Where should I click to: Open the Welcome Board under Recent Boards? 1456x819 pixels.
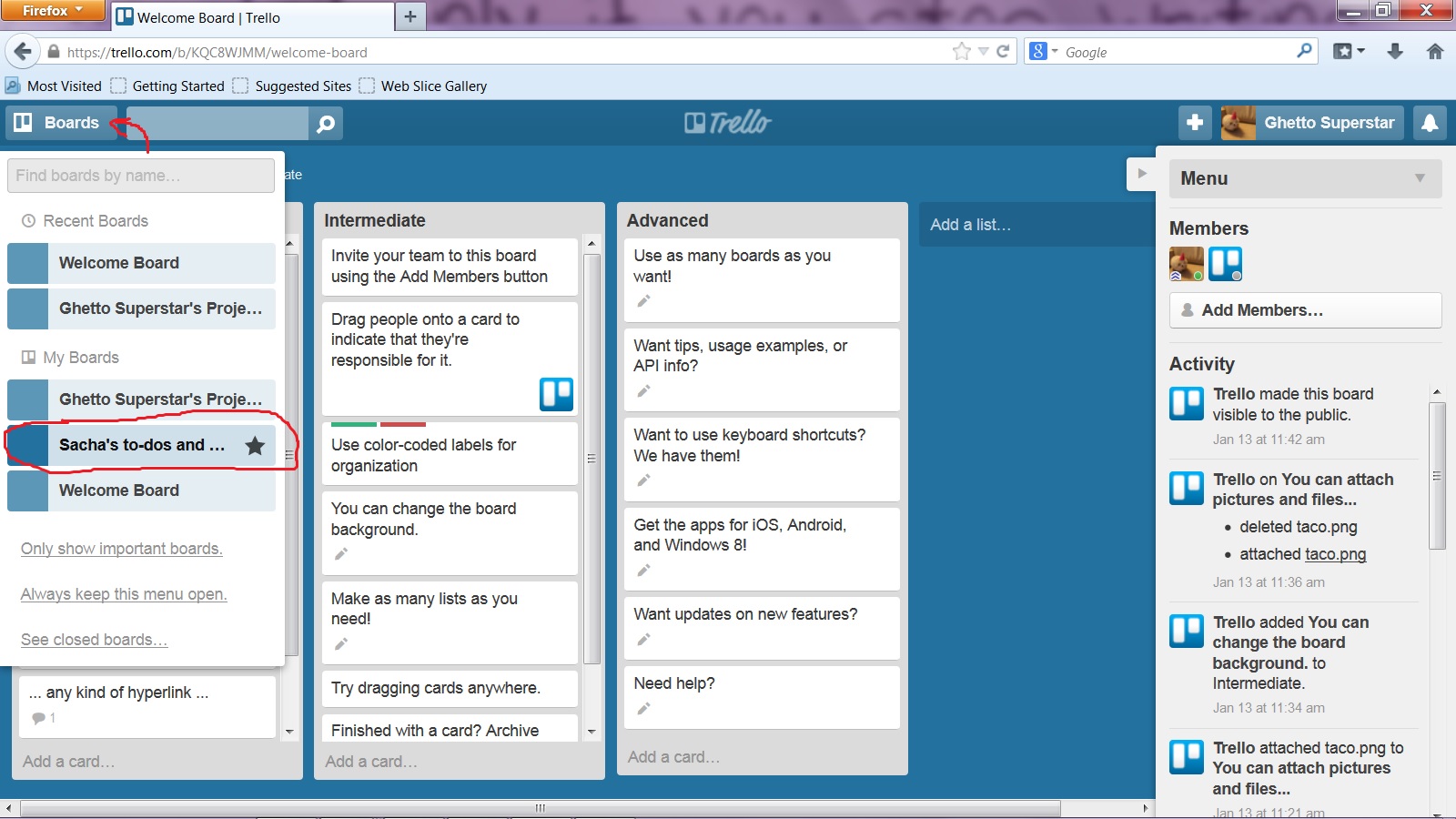point(141,263)
